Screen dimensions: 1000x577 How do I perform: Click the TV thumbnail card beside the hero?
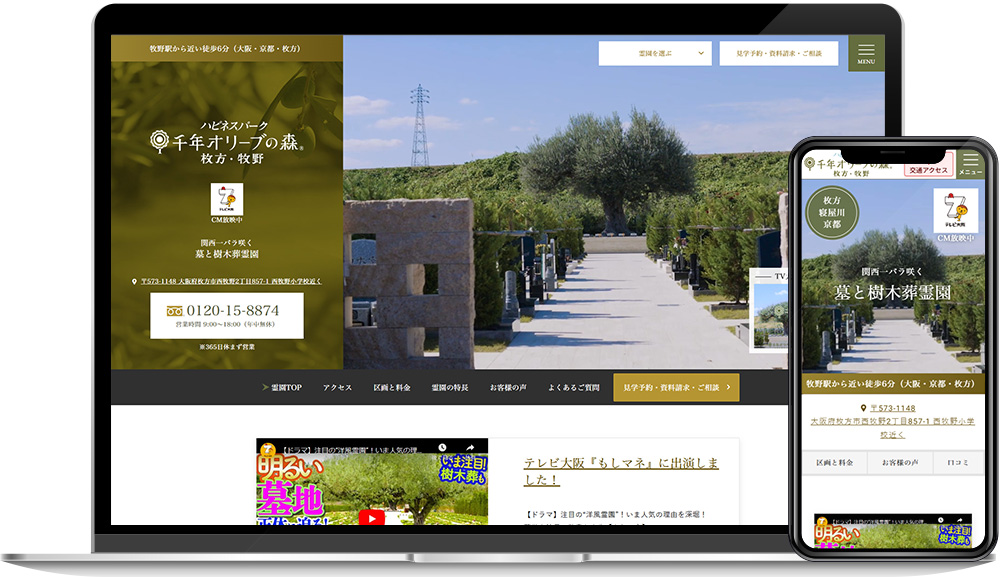click(x=769, y=310)
